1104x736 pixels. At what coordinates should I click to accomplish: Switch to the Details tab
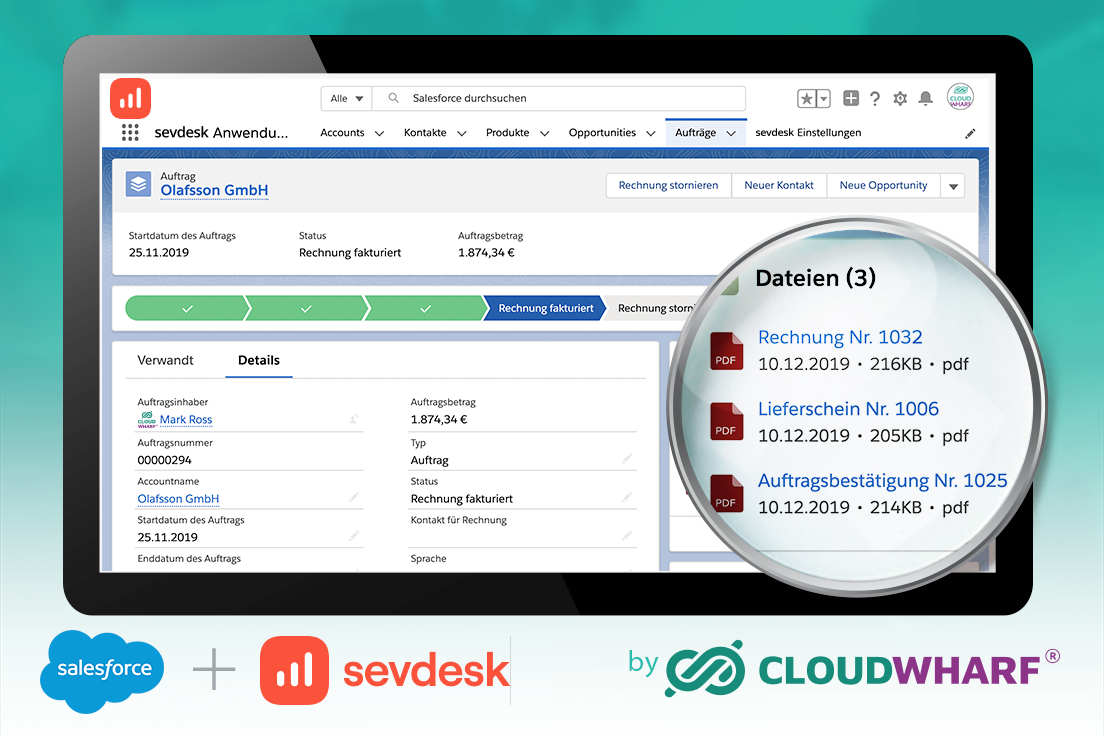pyautogui.click(x=258, y=360)
